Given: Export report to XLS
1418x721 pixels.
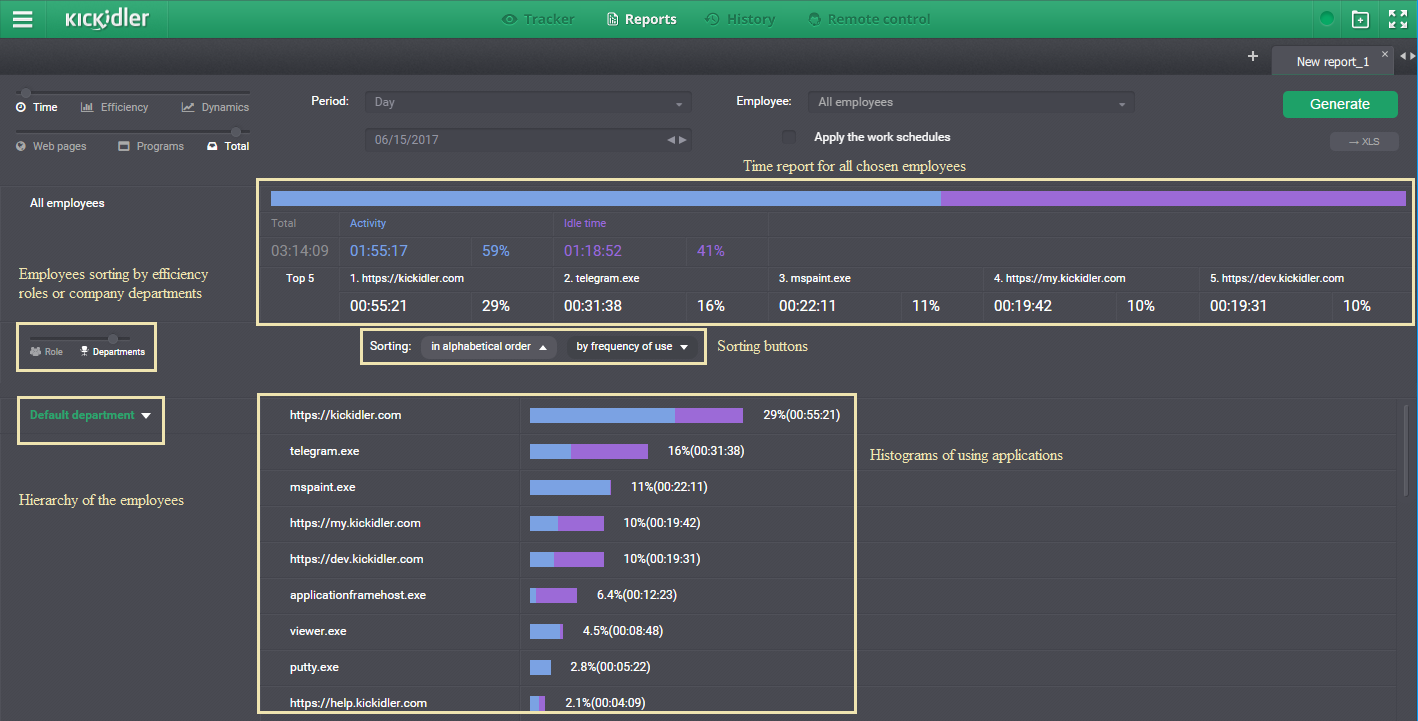Looking at the screenshot, I should 1364,142.
